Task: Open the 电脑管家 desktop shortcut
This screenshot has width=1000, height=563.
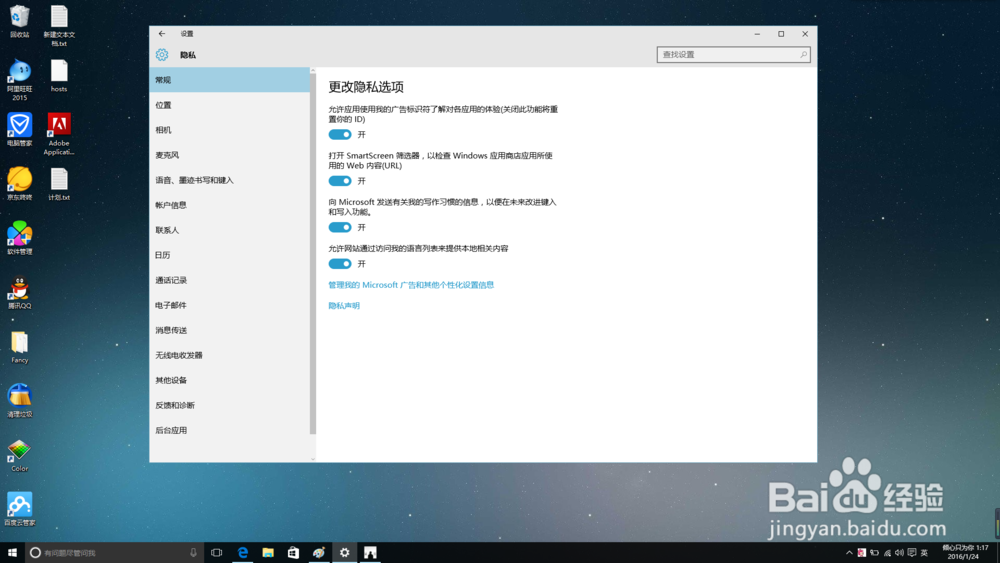Action: click(20, 129)
